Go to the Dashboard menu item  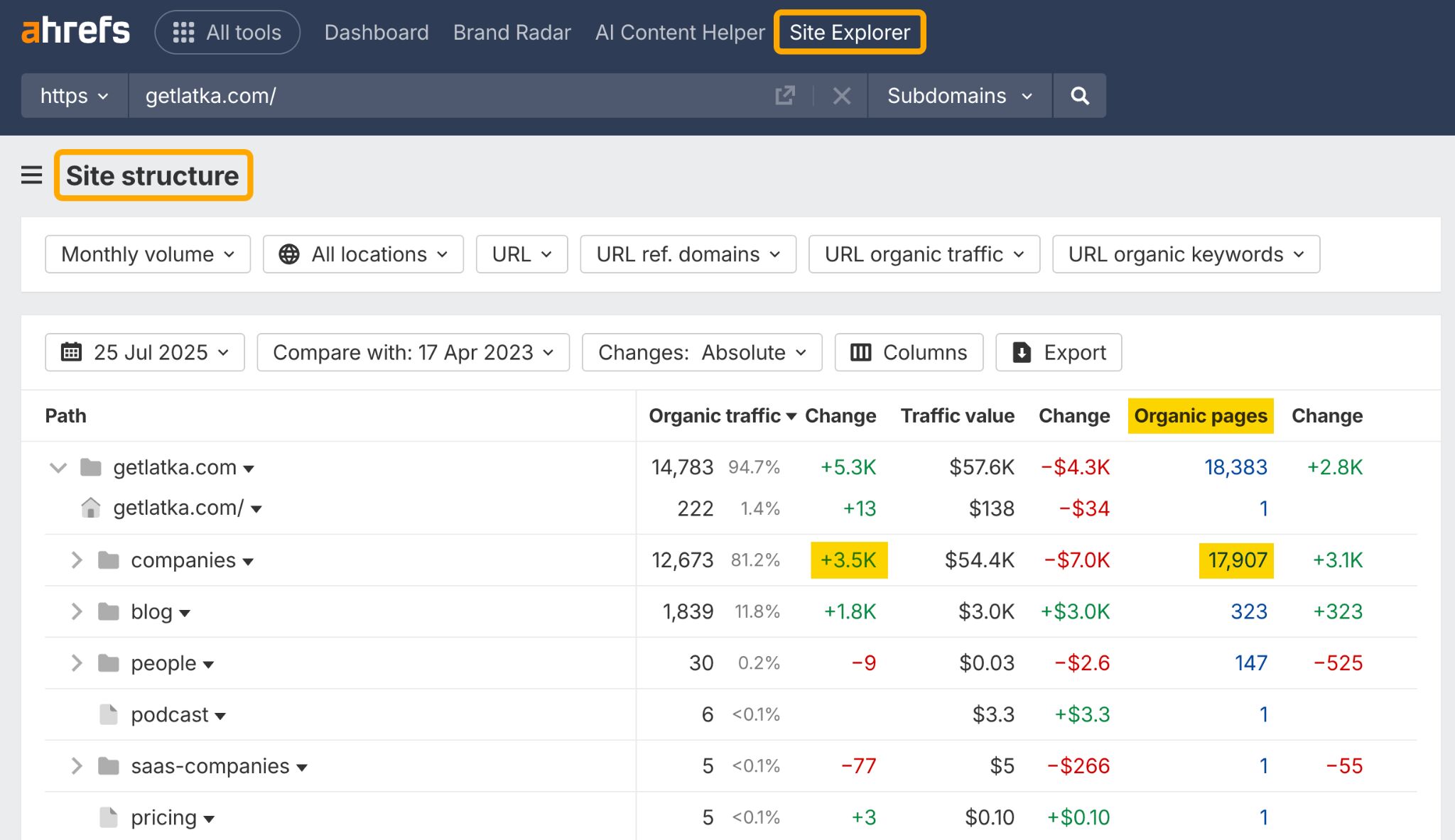(x=377, y=32)
